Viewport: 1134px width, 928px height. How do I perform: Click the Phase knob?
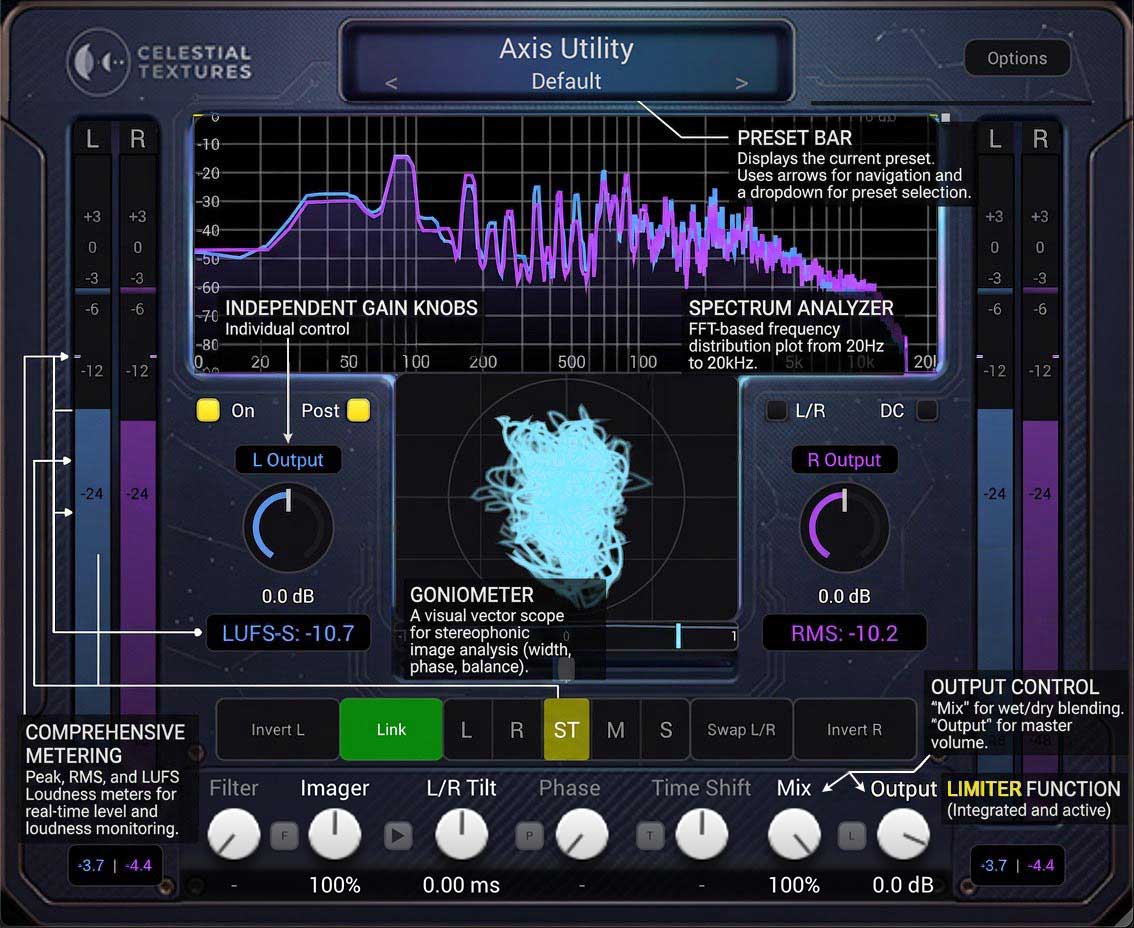(x=582, y=835)
